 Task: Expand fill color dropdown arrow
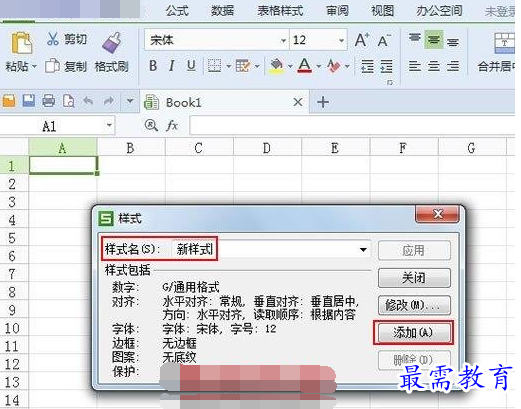pyautogui.click(x=290, y=66)
